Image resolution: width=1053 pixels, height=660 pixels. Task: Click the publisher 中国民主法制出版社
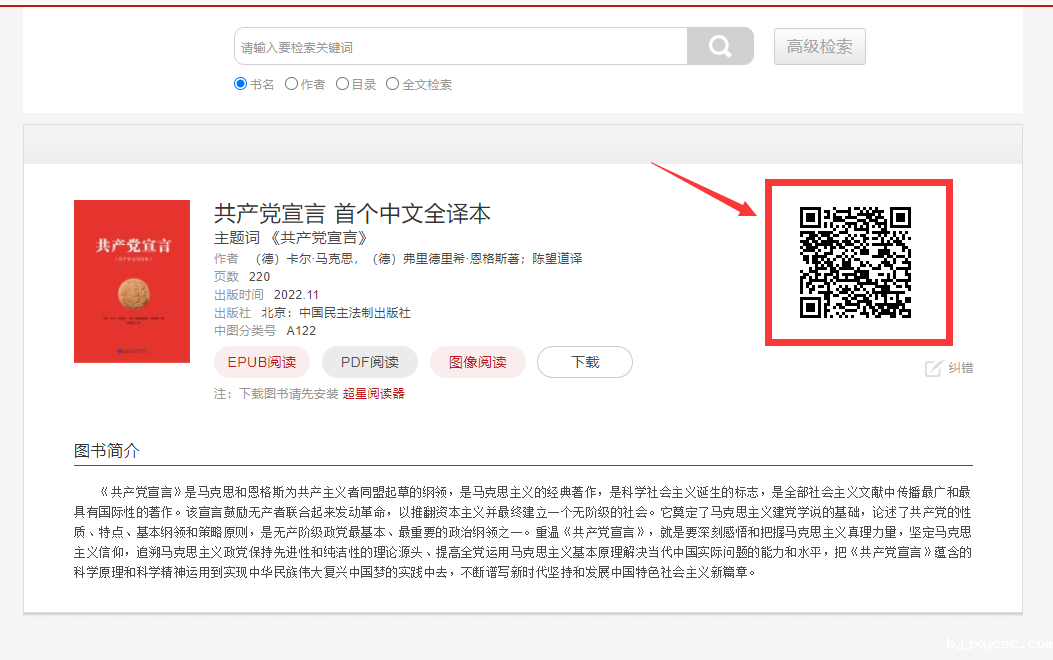pos(355,313)
